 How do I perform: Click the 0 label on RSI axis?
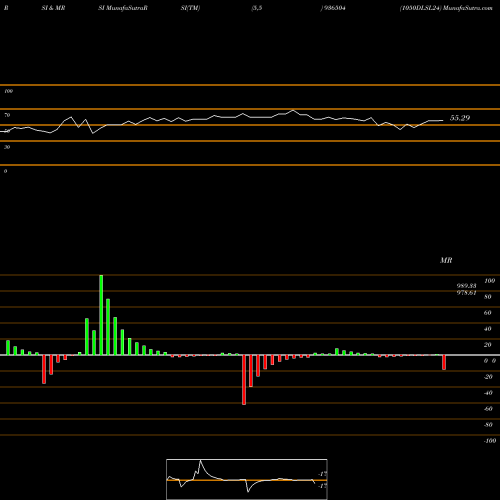click(x=5, y=171)
